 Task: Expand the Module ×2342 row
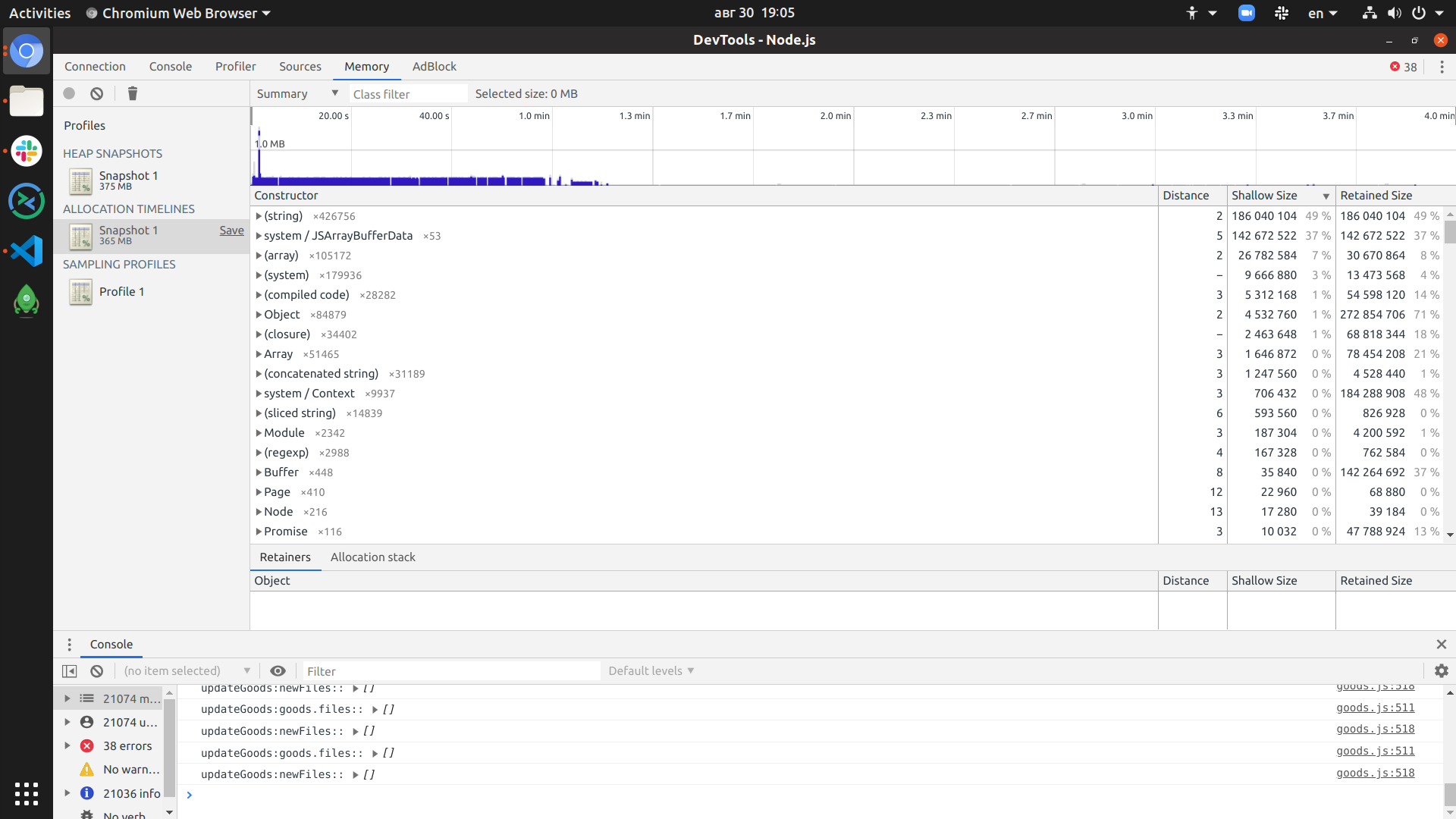pos(259,433)
